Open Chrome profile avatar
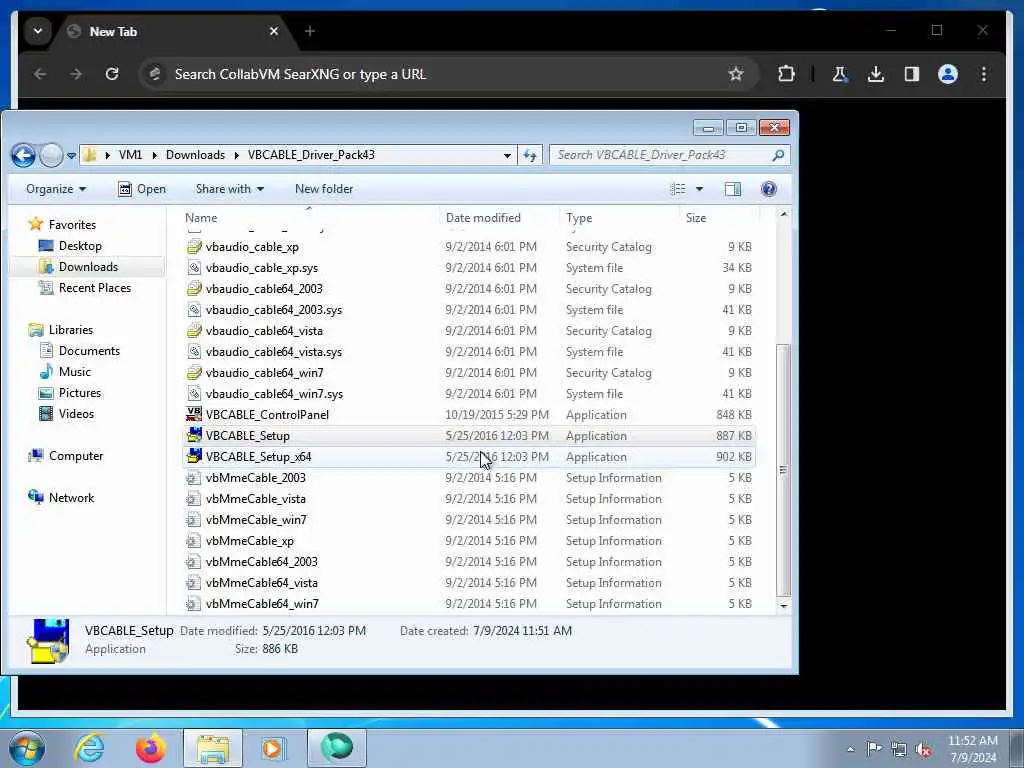This screenshot has height=768, width=1024. pos(948,74)
